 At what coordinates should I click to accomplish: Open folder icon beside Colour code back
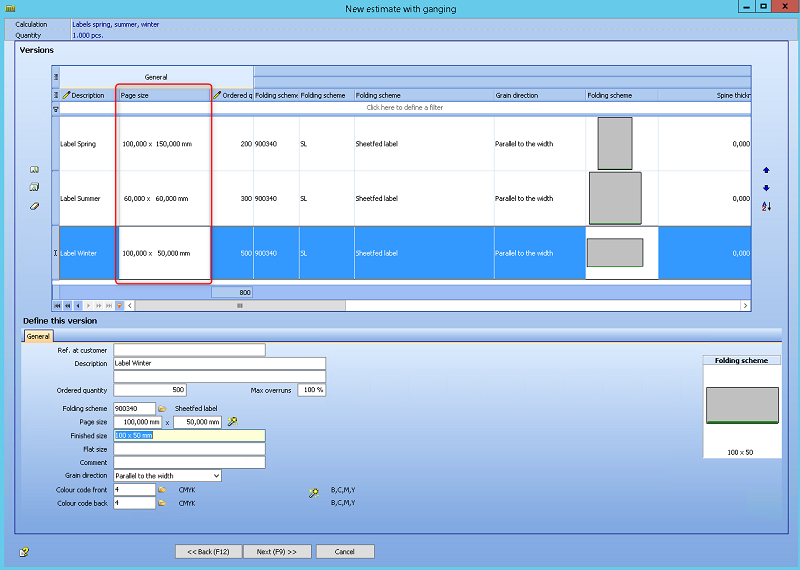point(162,503)
